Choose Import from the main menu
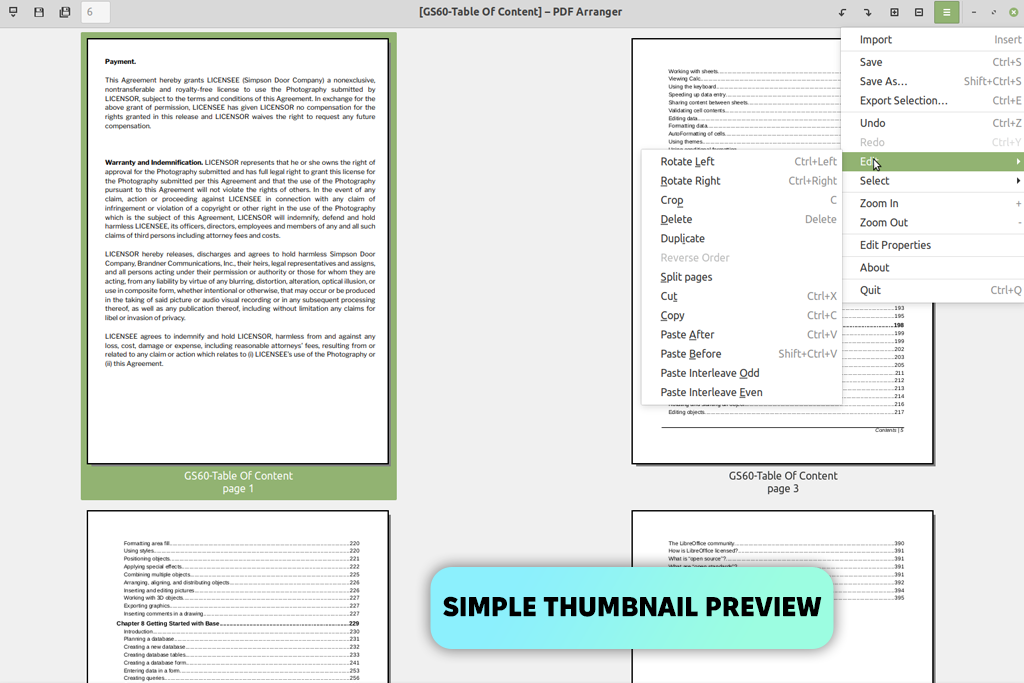This screenshot has width=1024, height=683. [933, 40]
